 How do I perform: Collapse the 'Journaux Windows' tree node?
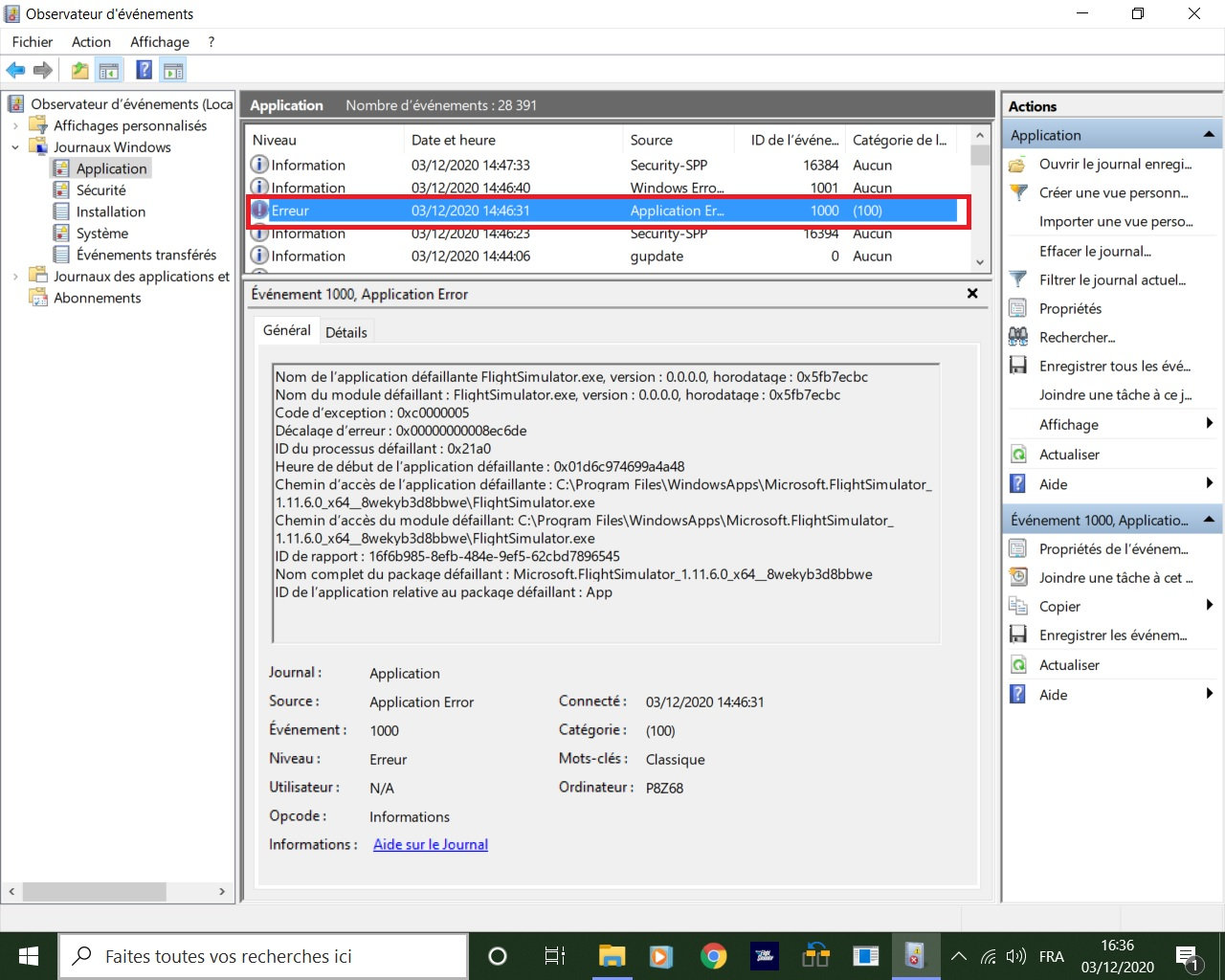click(15, 147)
